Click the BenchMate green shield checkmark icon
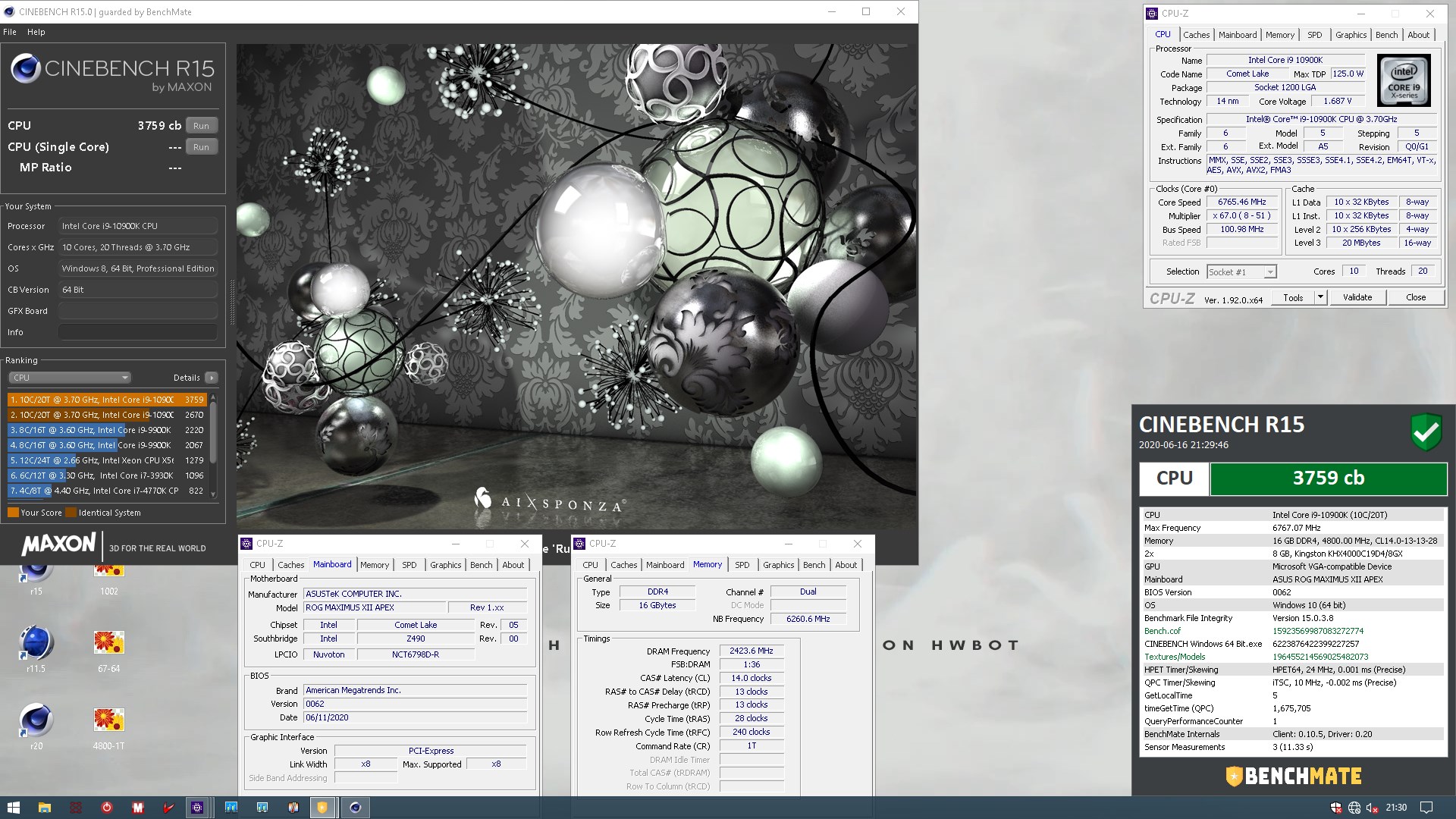 [x=1426, y=432]
